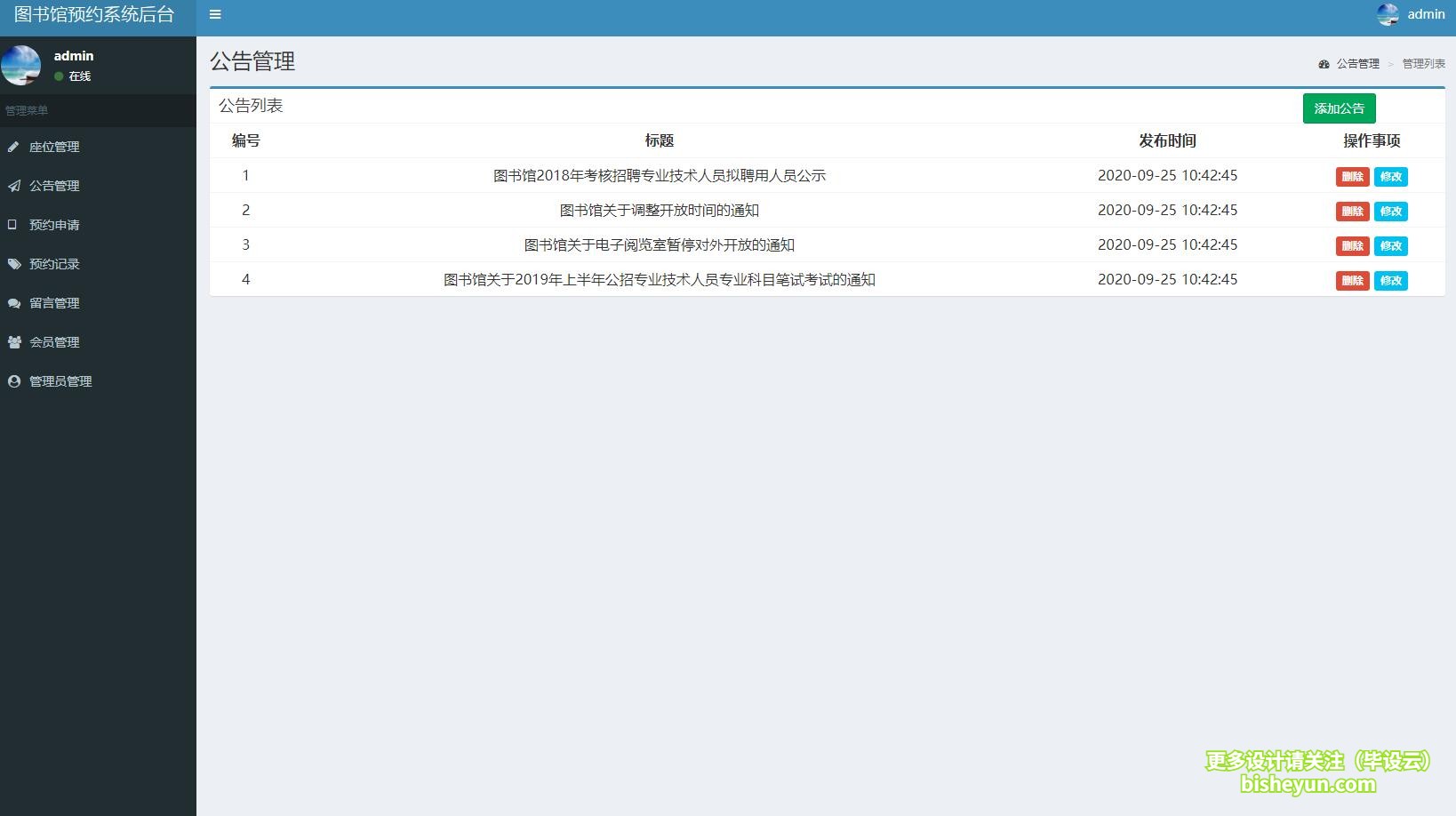Click the title 图书馆2018年考核招聘专业技术人员拟聘用人员公示
This screenshot has height=816, width=1456.
point(660,176)
